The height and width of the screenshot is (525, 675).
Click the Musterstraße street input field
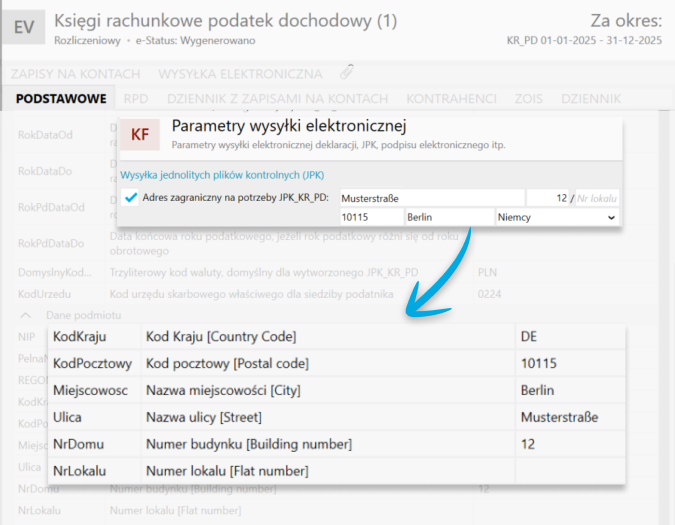point(430,198)
